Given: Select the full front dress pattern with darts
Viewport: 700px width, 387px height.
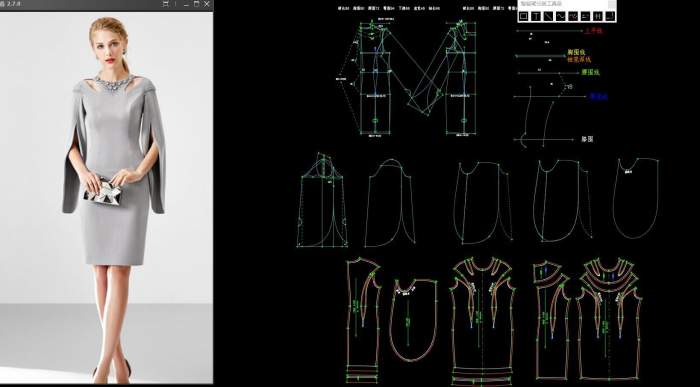Looking at the screenshot, I should [x=482, y=320].
